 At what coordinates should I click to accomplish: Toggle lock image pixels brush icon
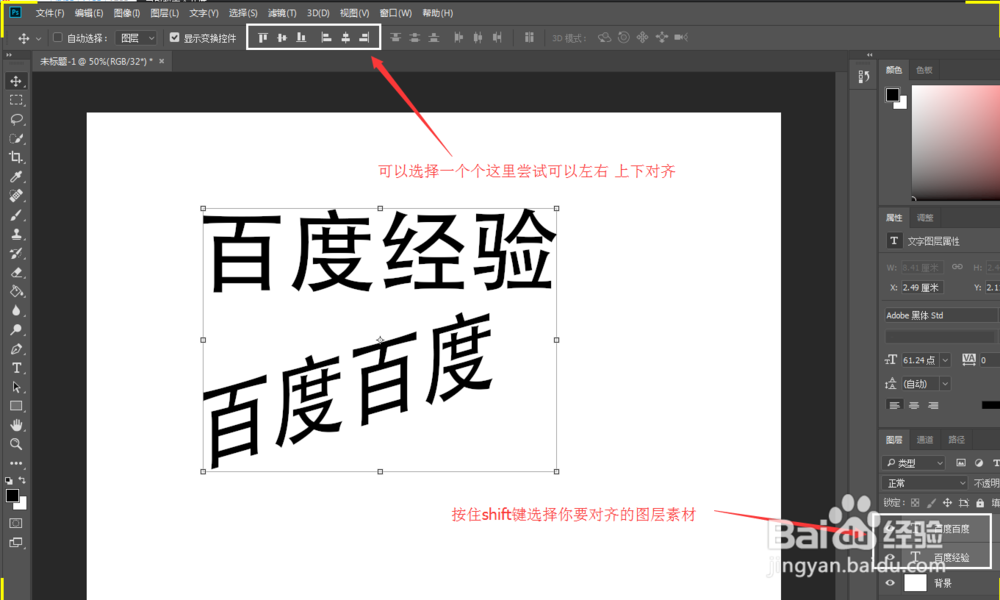coord(932,503)
